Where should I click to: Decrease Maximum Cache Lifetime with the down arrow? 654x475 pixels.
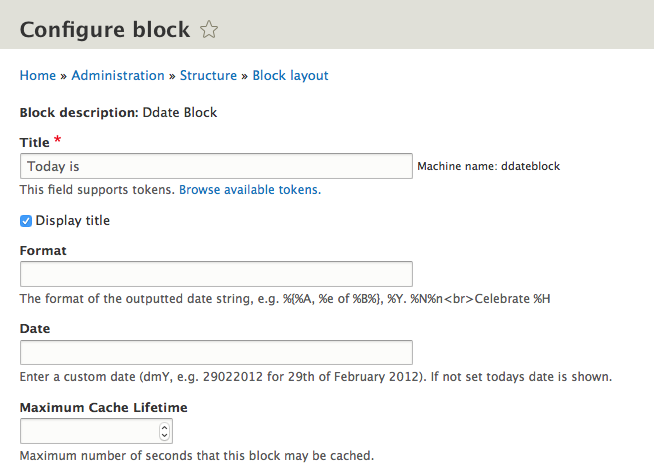tap(165, 436)
